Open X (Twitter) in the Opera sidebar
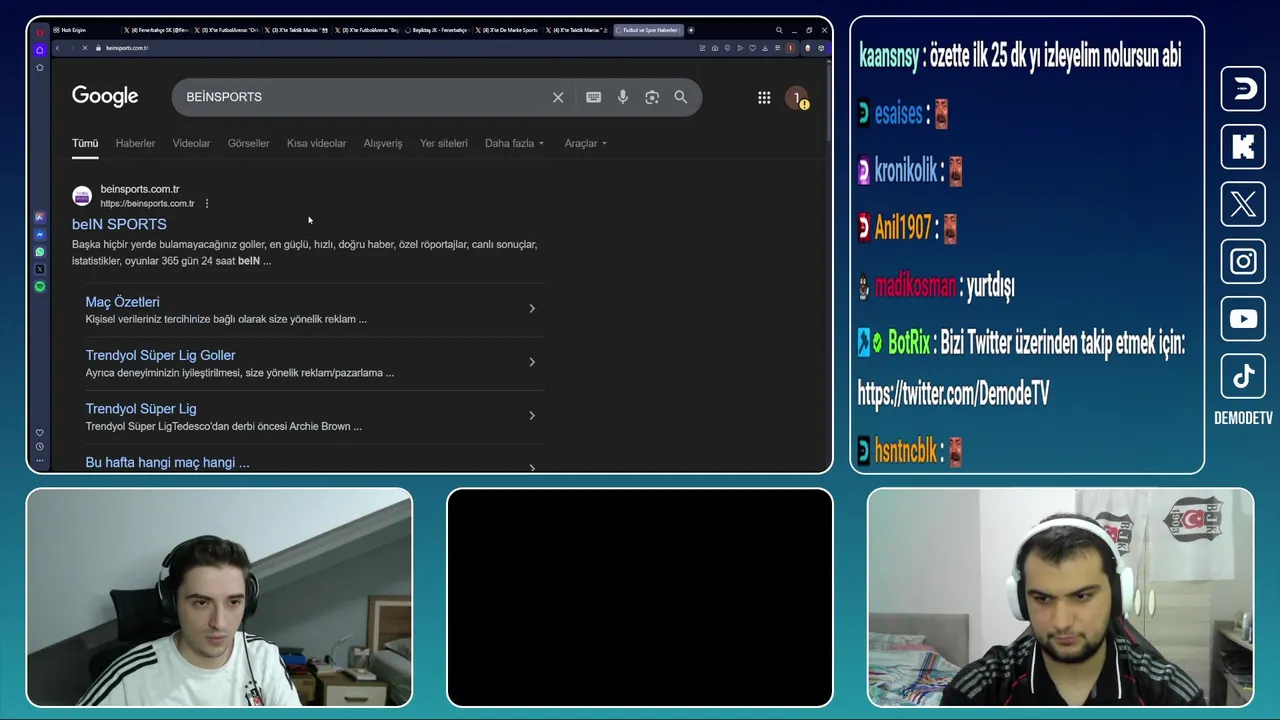Viewport: 1280px width, 720px height. point(40,269)
